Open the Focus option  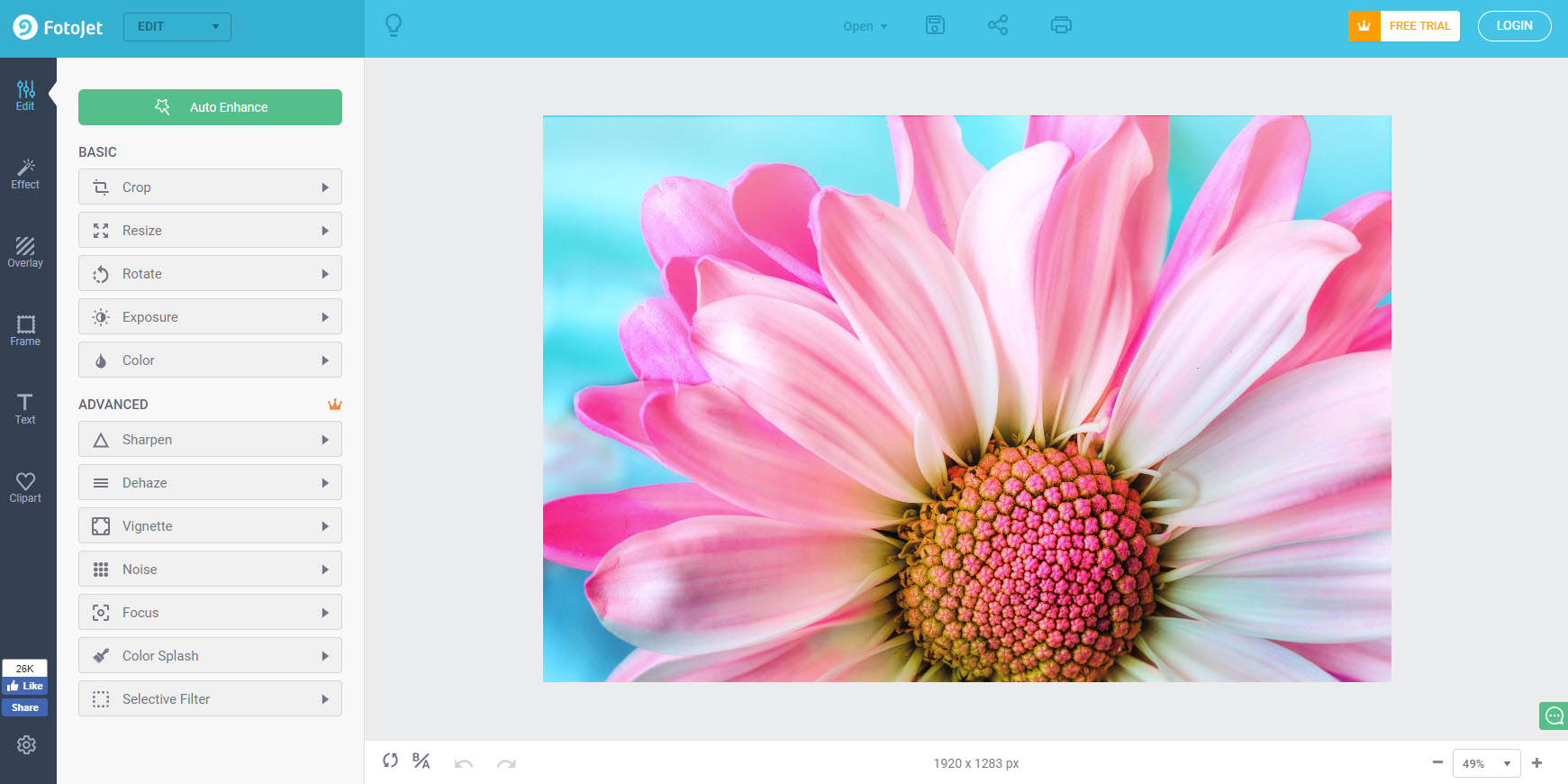(210, 613)
